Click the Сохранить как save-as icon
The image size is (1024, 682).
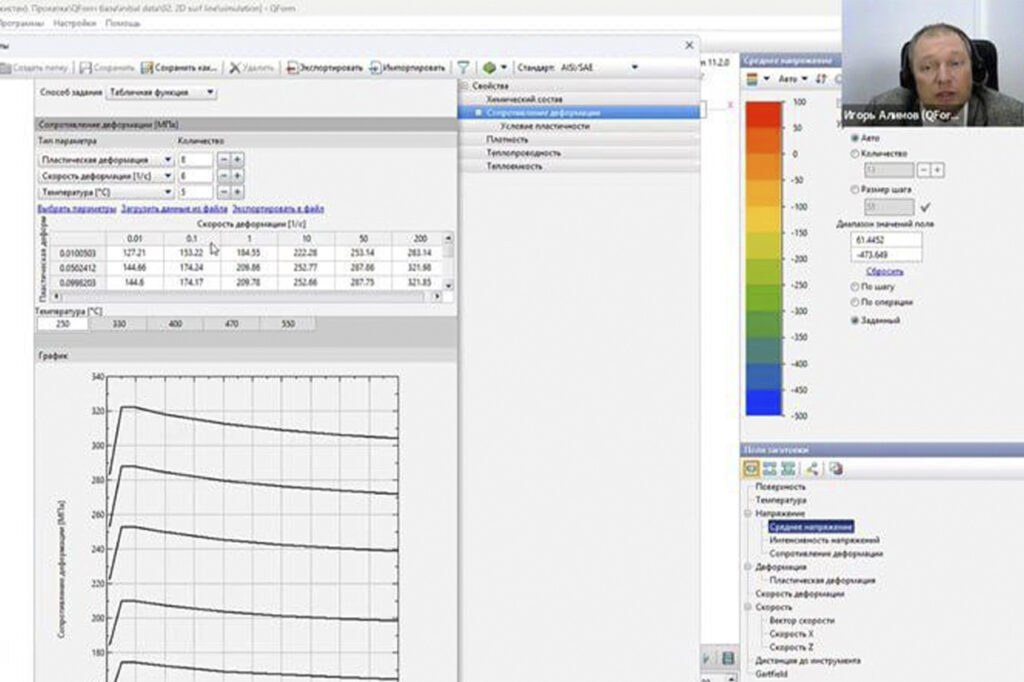[x=147, y=68]
